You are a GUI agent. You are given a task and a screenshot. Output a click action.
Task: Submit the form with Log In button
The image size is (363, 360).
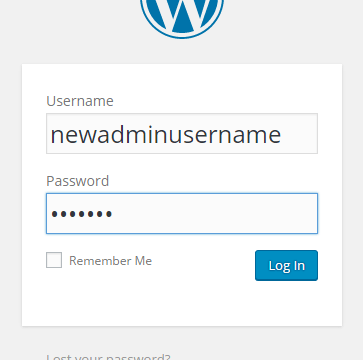[286, 265]
